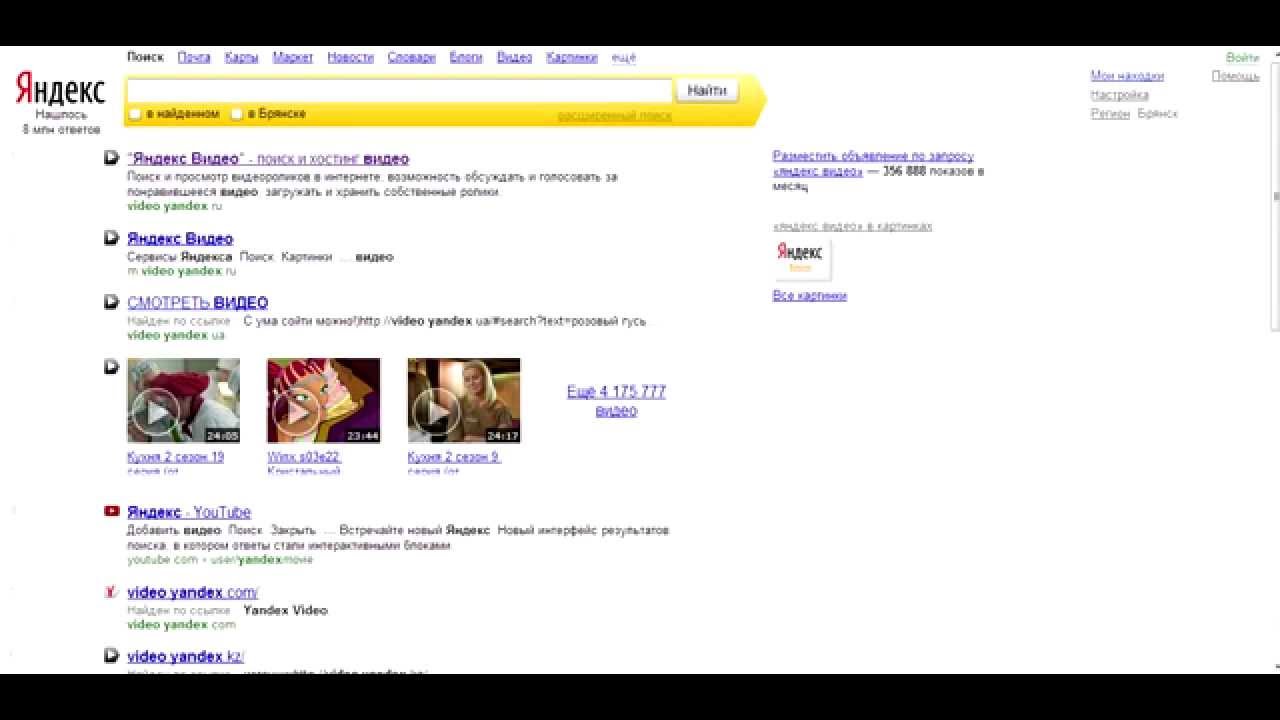Click the icon beside the second Яндекс Видео result
This screenshot has height=720, width=1280.
(x=112, y=238)
